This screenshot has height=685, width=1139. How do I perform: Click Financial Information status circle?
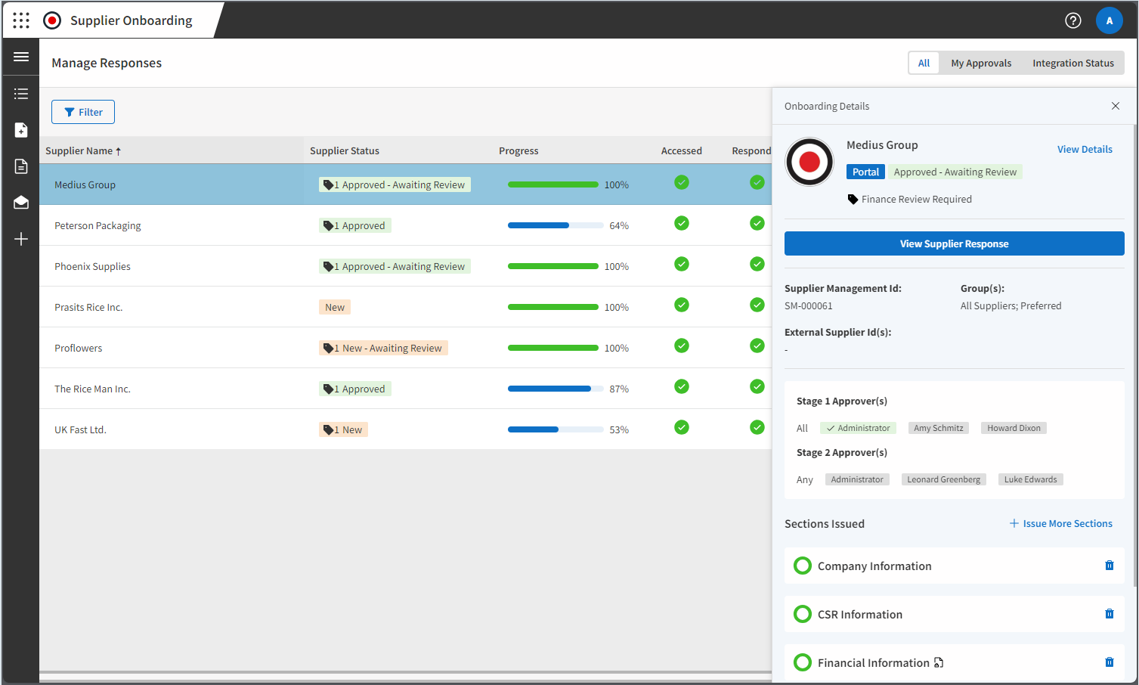pos(802,662)
